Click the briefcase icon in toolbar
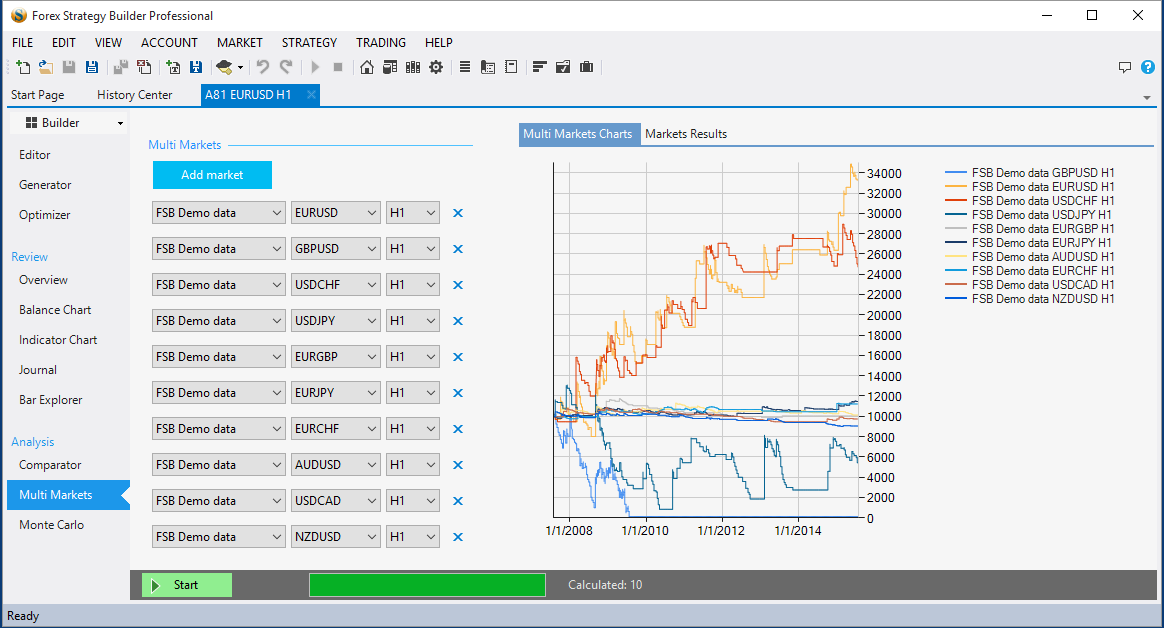Screen dimensions: 1164x628 click(586, 67)
